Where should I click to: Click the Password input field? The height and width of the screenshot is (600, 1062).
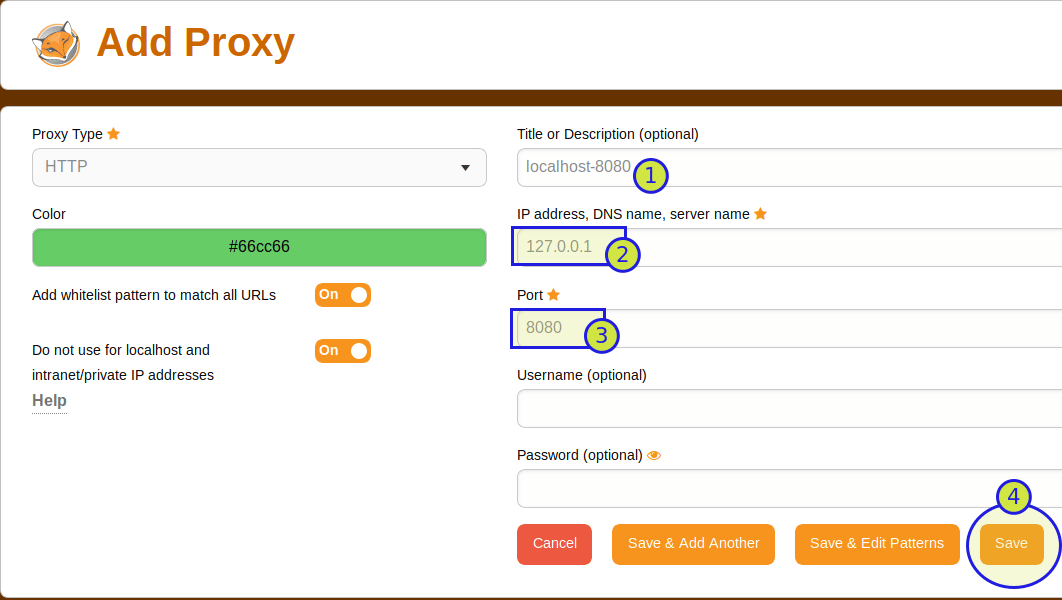(x=789, y=488)
